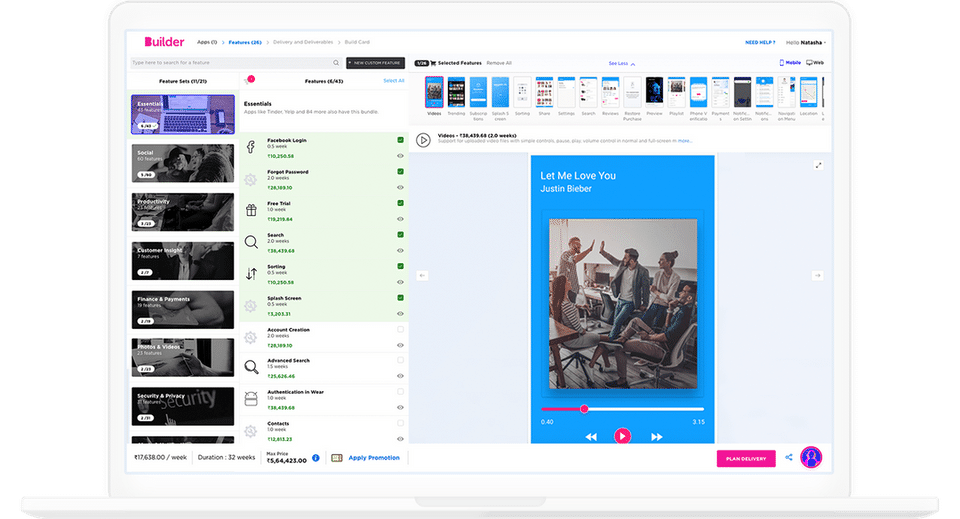The height and width of the screenshot is (519, 960).
Task: Click the New Custom Feature button
Action: tap(375, 62)
